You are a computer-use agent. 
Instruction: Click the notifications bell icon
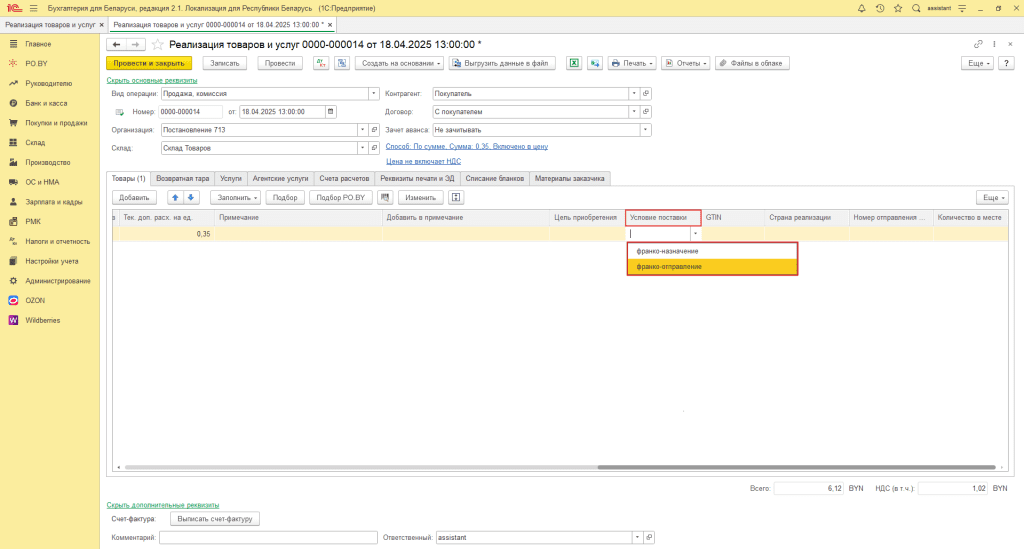[x=861, y=8]
